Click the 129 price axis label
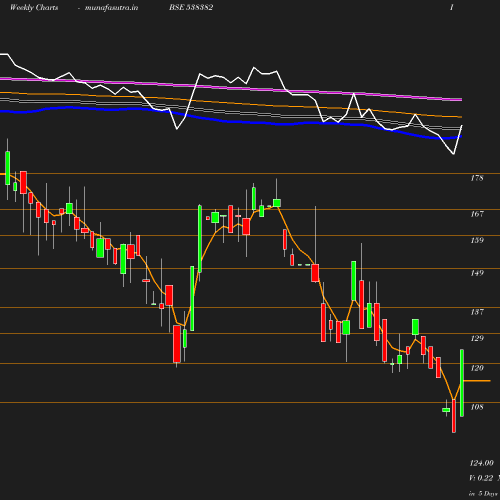 477,338
